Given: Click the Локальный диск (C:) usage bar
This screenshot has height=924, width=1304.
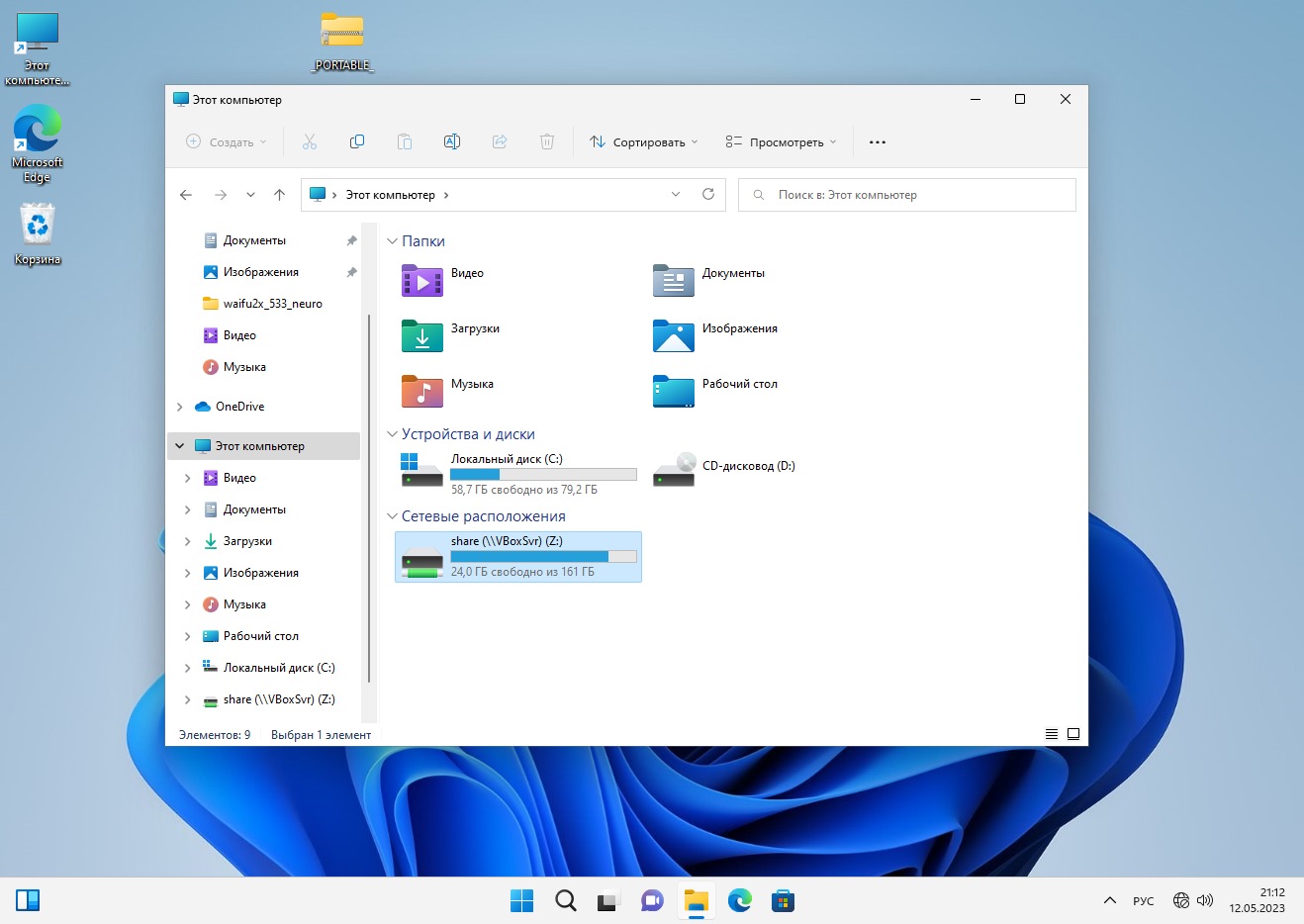Looking at the screenshot, I should [543, 475].
